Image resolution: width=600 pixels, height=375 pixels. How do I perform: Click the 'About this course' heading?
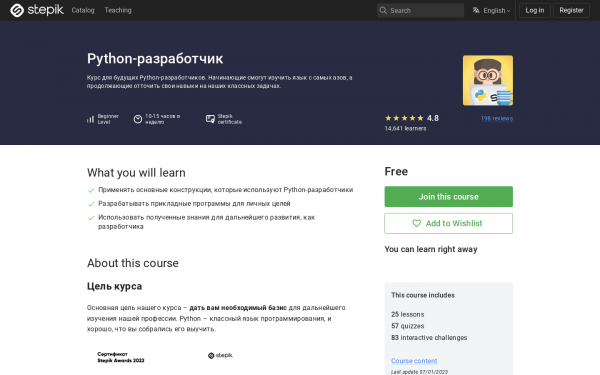point(133,263)
